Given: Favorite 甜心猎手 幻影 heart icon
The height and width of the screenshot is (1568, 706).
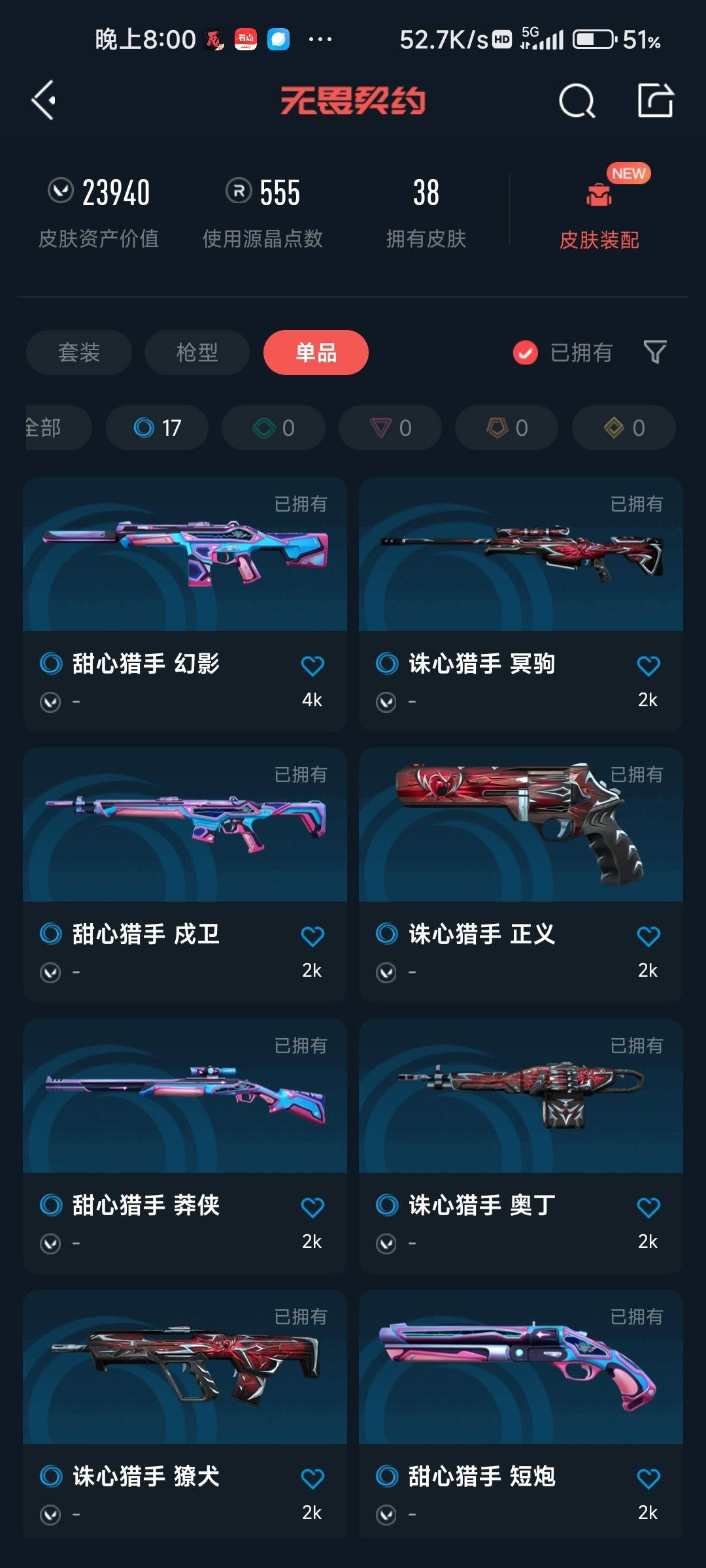Looking at the screenshot, I should (x=312, y=666).
